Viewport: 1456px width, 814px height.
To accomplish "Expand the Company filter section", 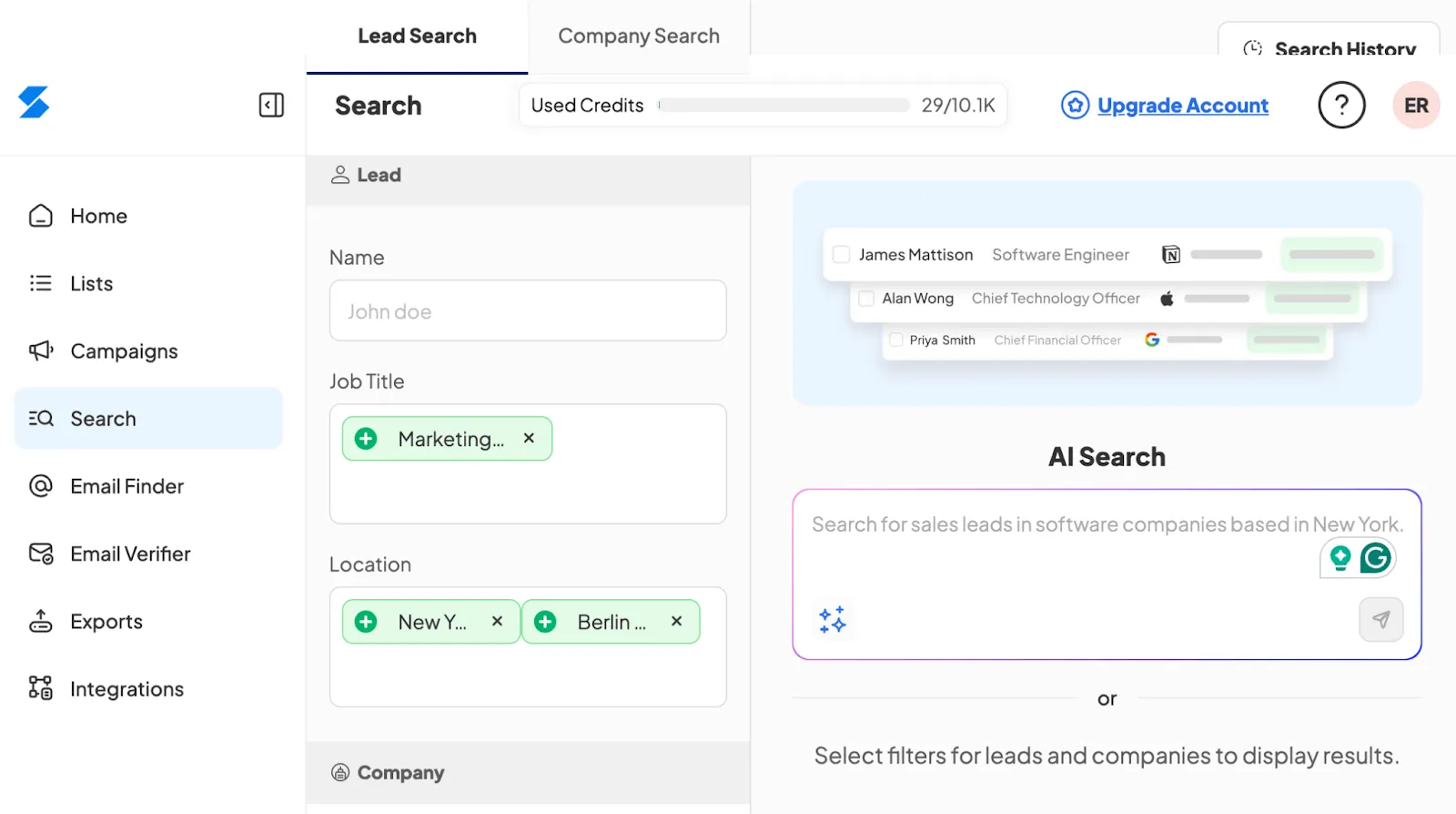I will (x=528, y=773).
